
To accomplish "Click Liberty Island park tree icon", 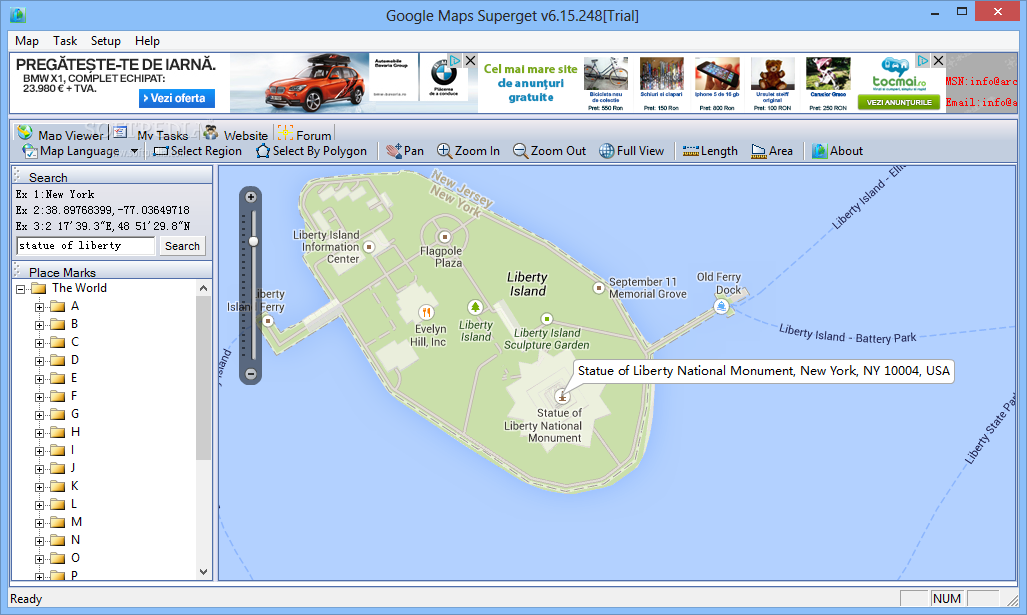I will pyautogui.click(x=475, y=307).
